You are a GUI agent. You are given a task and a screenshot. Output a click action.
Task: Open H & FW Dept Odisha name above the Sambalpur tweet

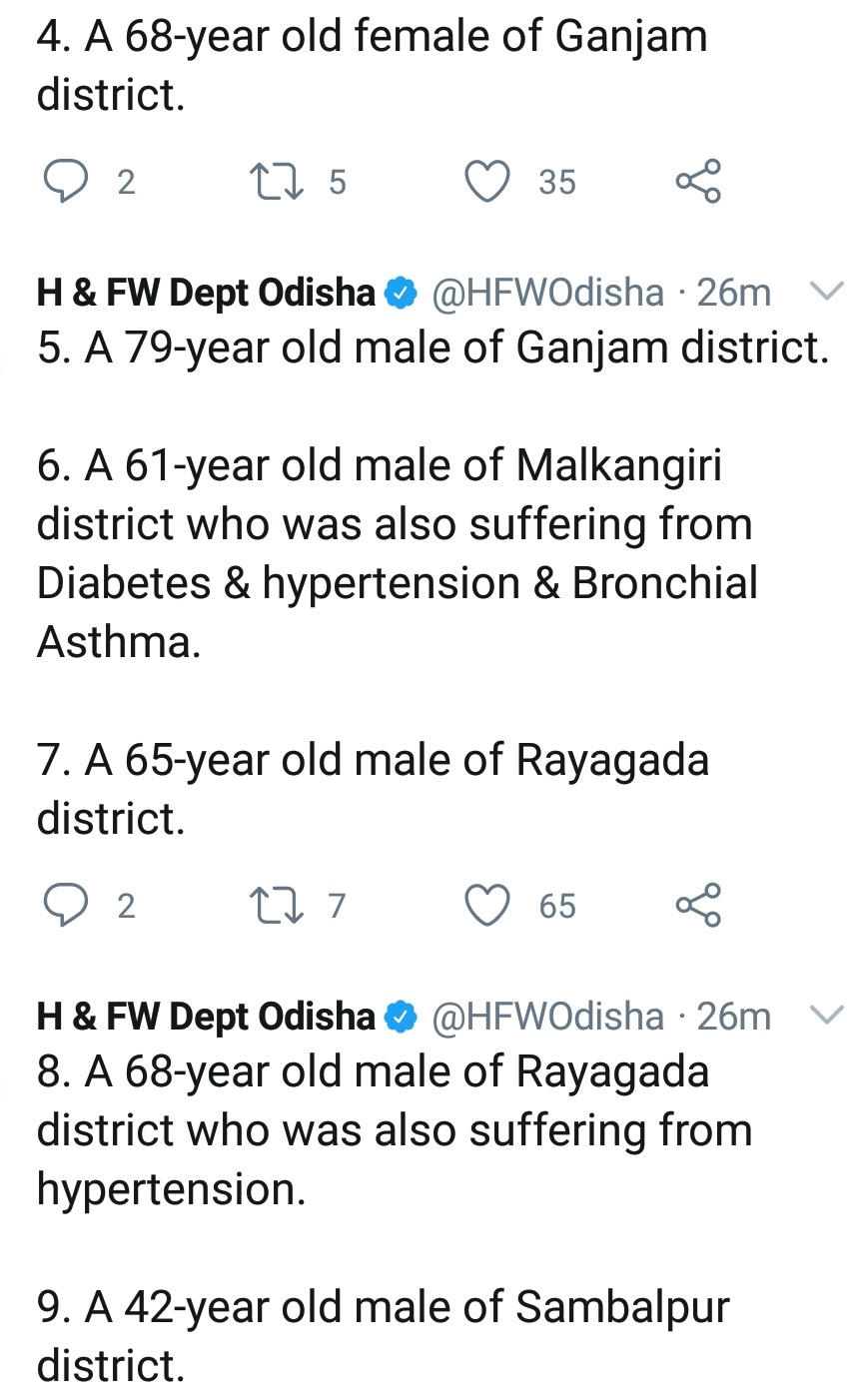click(205, 1017)
